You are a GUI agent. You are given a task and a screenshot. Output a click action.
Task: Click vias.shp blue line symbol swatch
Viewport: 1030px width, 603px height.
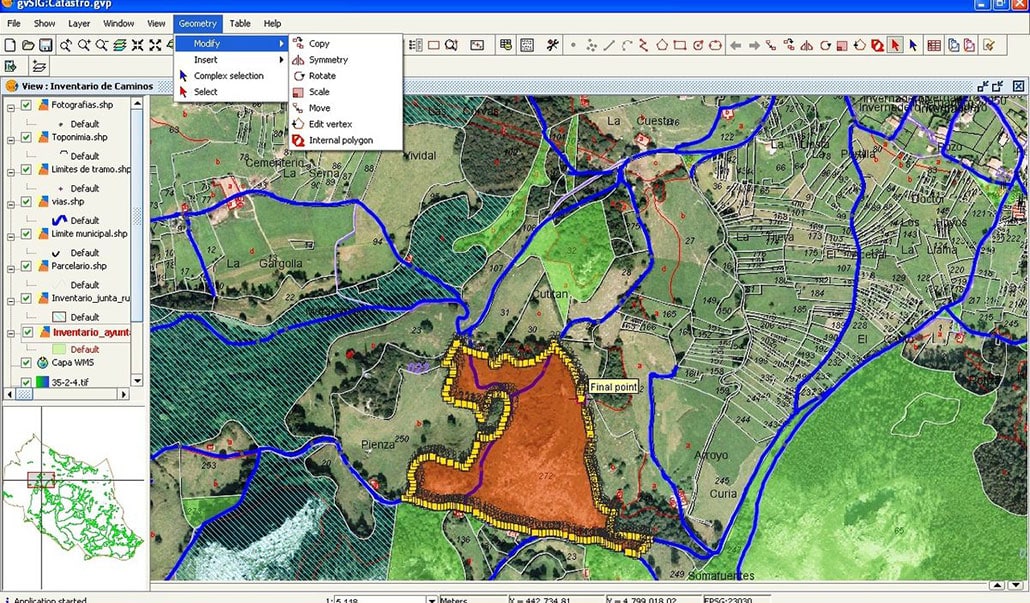click(59, 220)
